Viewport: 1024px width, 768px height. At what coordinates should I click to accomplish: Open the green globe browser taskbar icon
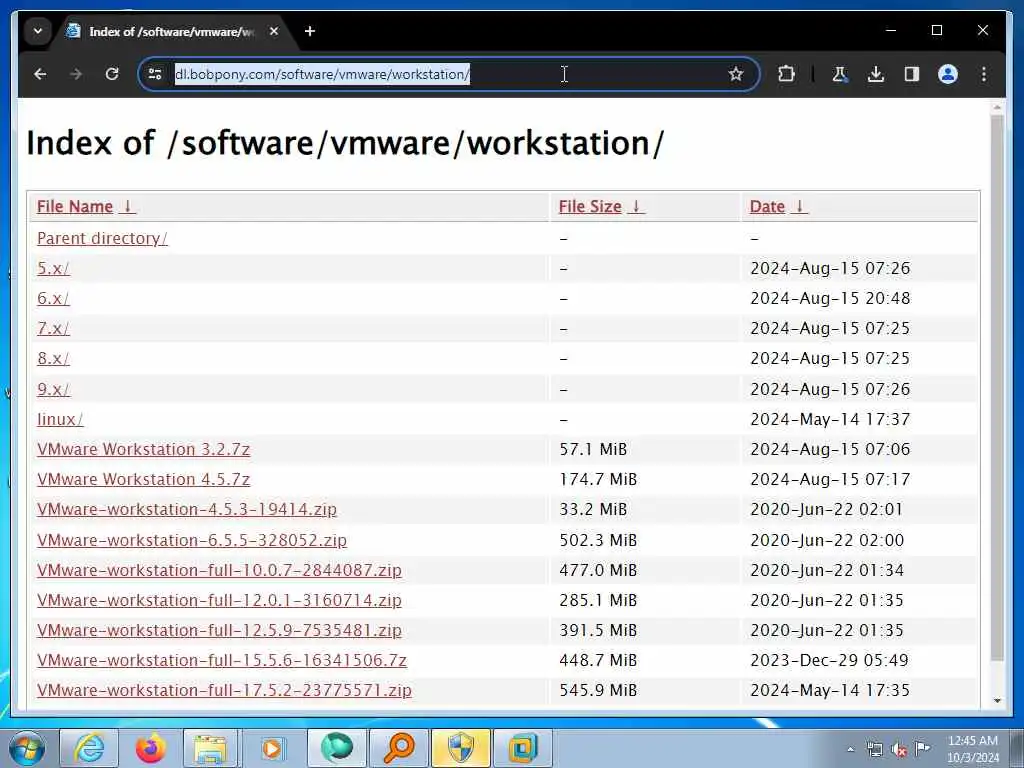pyautogui.click(x=337, y=748)
